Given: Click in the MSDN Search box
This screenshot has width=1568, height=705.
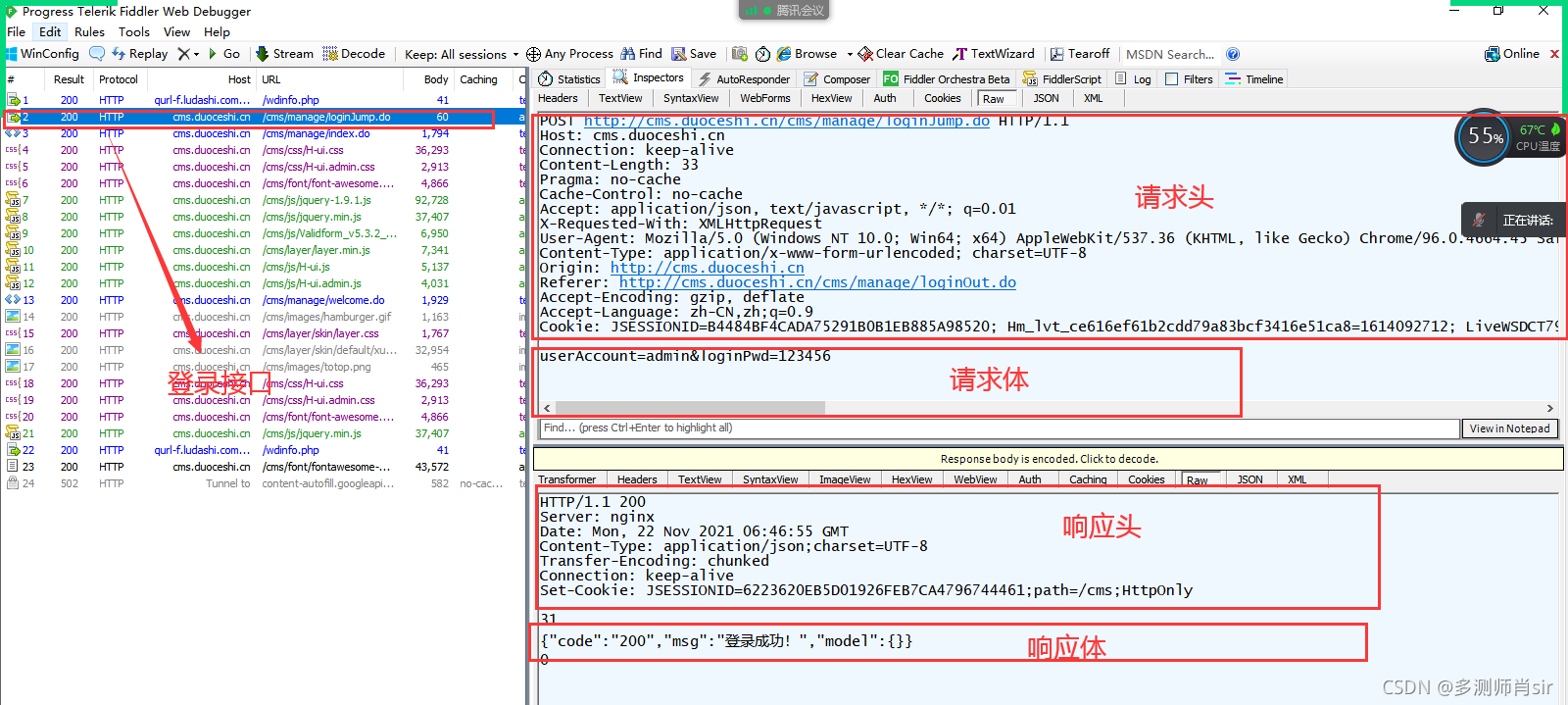Looking at the screenshot, I should (x=1170, y=54).
